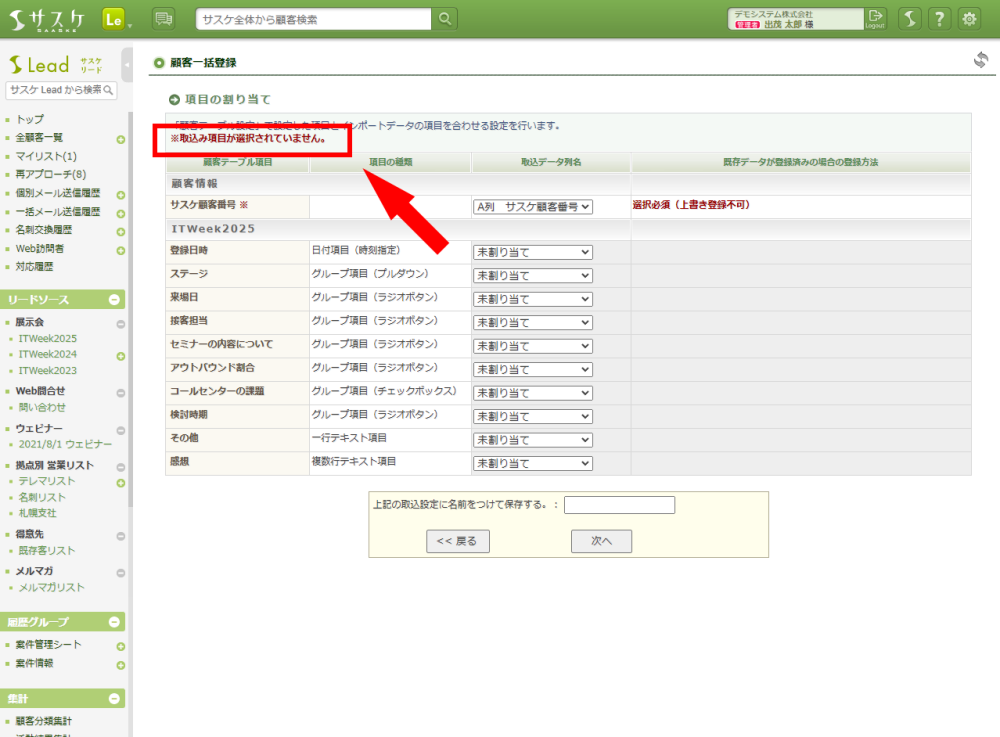
Task: Open the settings gear icon
Action: tap(969, 18)
